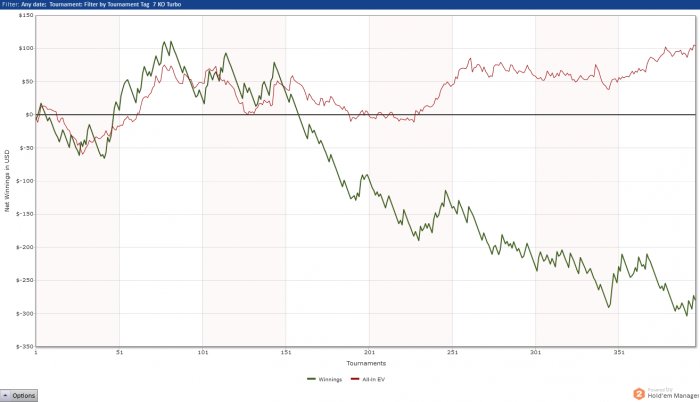Click the $-100 y-axis label
Viewport: 700px width, 402px height.
click(25, 181)
